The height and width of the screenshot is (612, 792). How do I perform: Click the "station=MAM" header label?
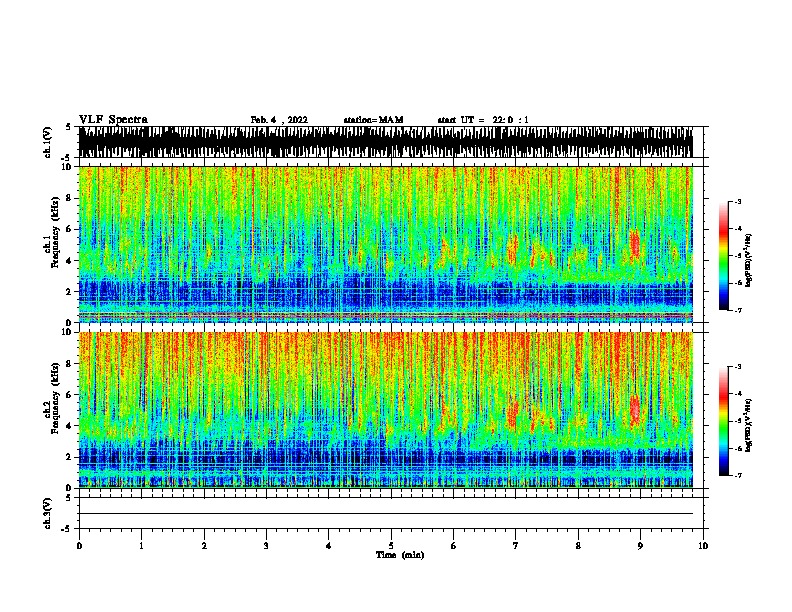point(373,120)
